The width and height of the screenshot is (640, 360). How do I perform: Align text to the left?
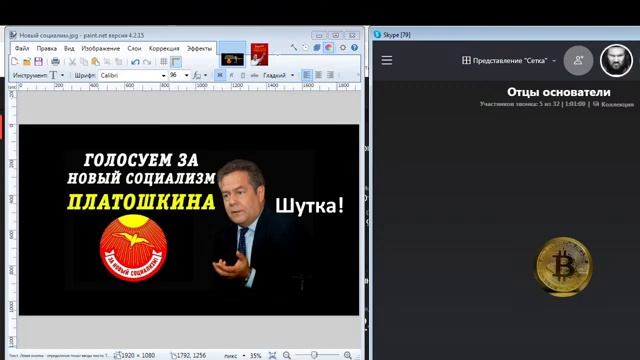coord(307,75)
